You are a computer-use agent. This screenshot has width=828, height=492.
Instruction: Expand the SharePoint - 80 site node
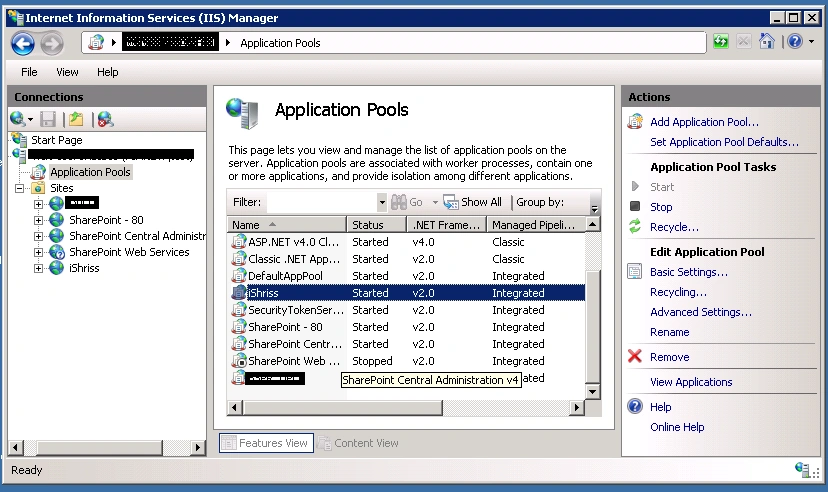(x=38, y=220)
